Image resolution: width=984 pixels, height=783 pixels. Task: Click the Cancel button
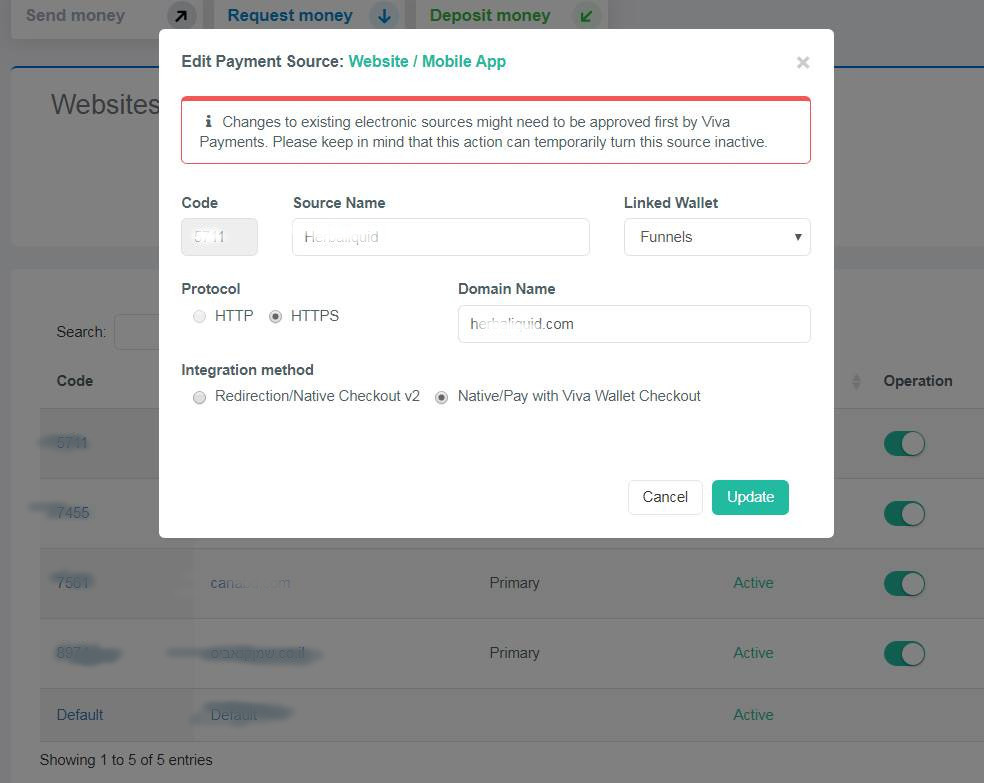[x=664, y=497]
